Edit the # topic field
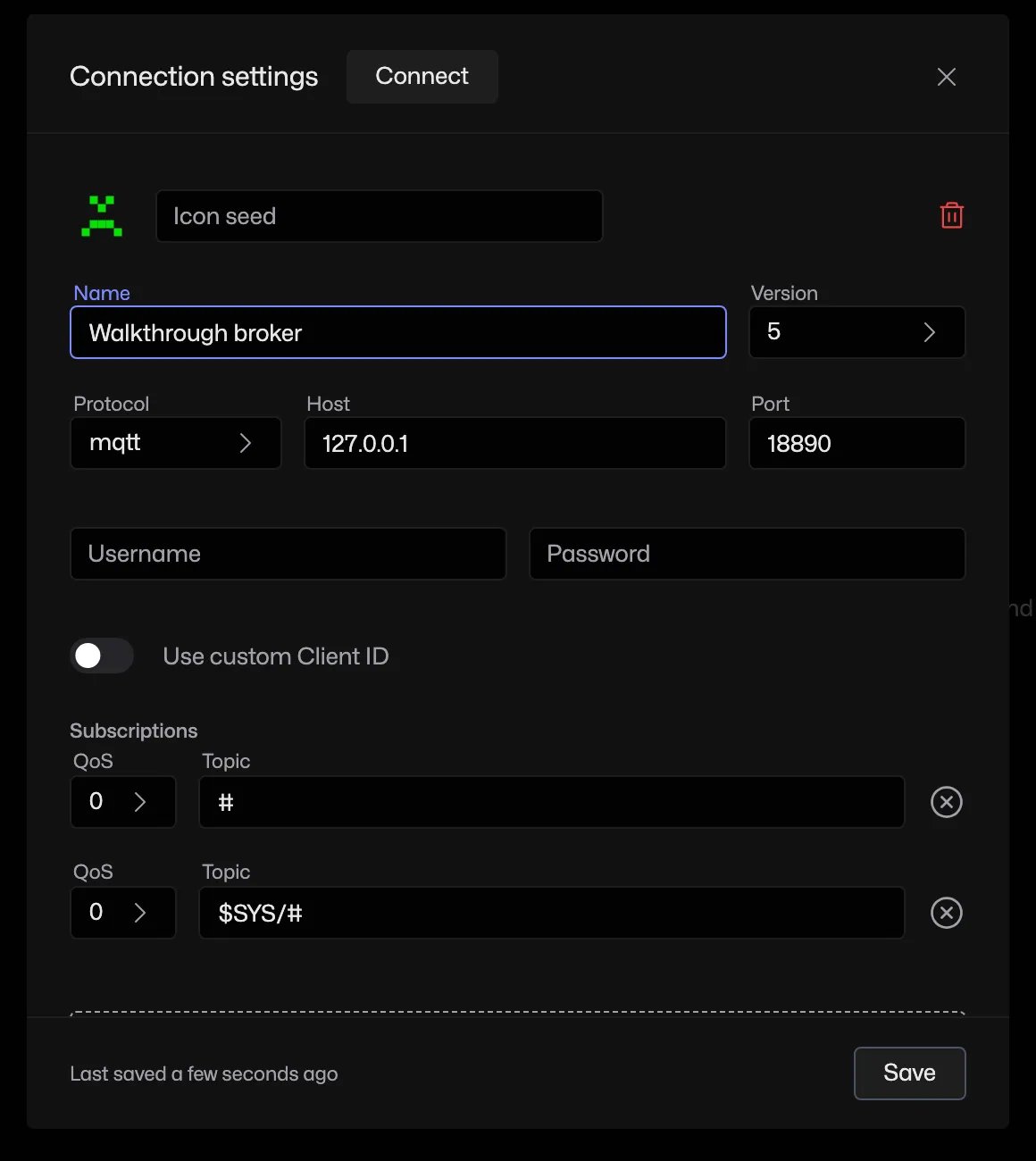The height and width of the screenshot is (1161, 1036). pos(552,802)
